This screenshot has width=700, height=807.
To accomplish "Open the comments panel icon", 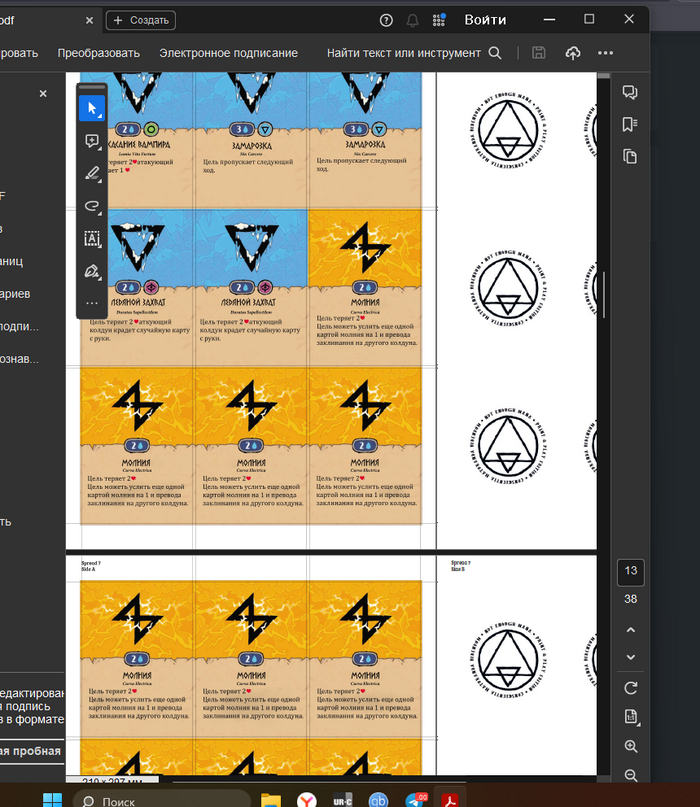I will click(630, 92).
